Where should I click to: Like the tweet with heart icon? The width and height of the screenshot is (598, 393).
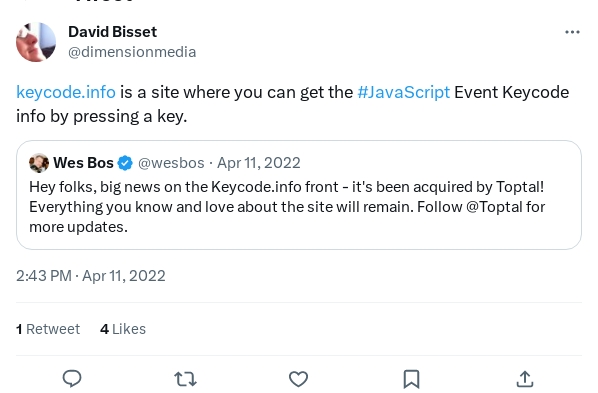[x=298, y=379]
